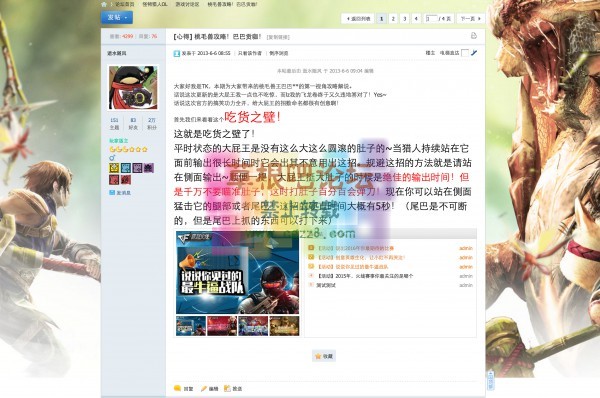
Task: Click the second dark red medal icon
Action: click(x=126, y=179)
